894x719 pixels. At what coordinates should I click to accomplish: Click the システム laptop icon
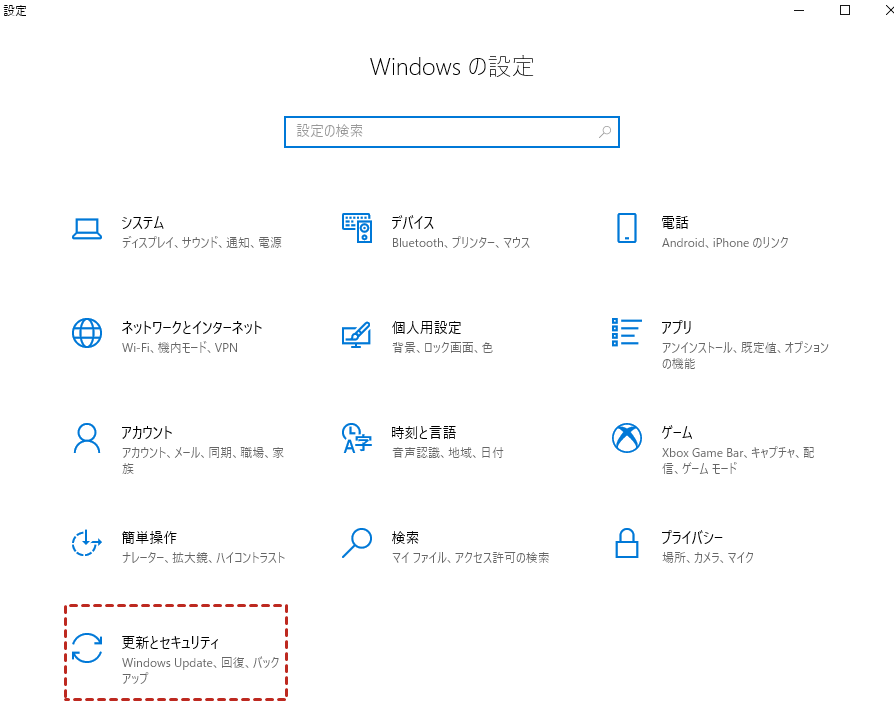pos(87,229)
